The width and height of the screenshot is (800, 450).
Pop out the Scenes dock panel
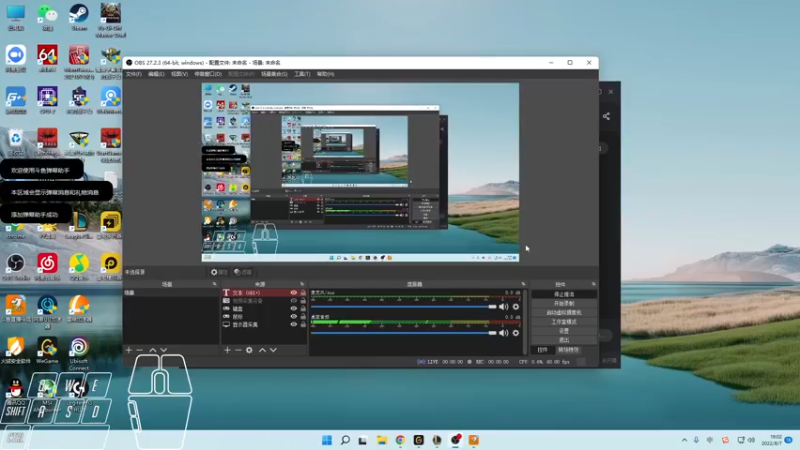click(214, 284)
